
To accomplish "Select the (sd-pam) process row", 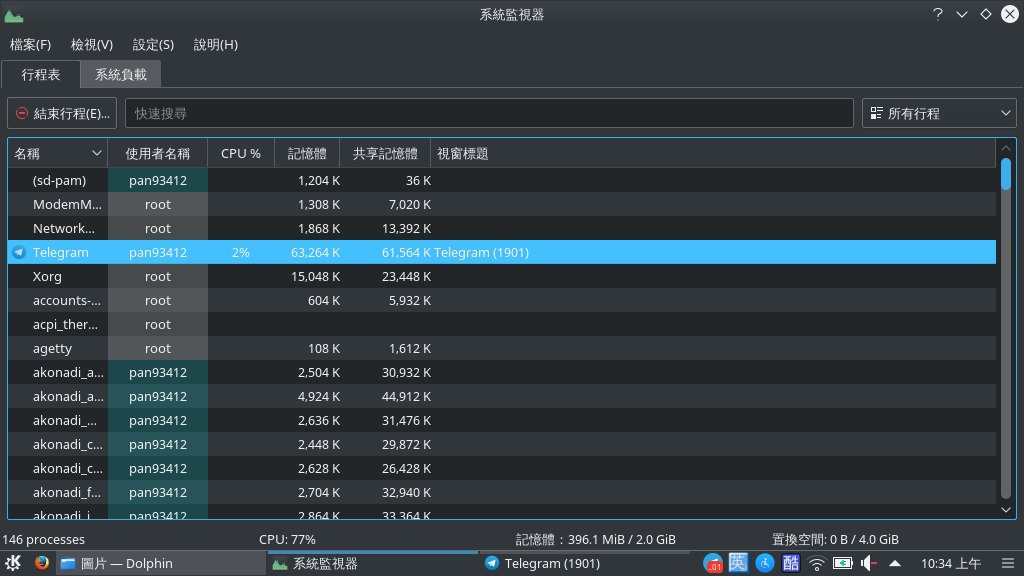I will (x=502, y=180).
